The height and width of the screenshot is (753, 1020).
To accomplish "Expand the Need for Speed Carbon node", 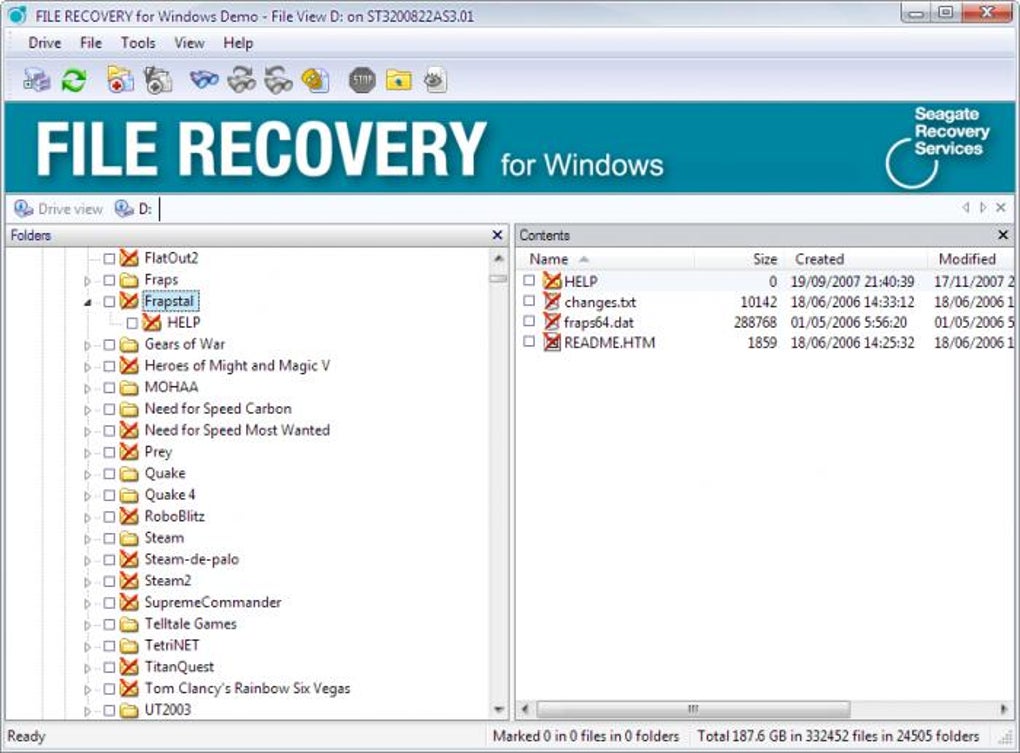I will (87, 410).
